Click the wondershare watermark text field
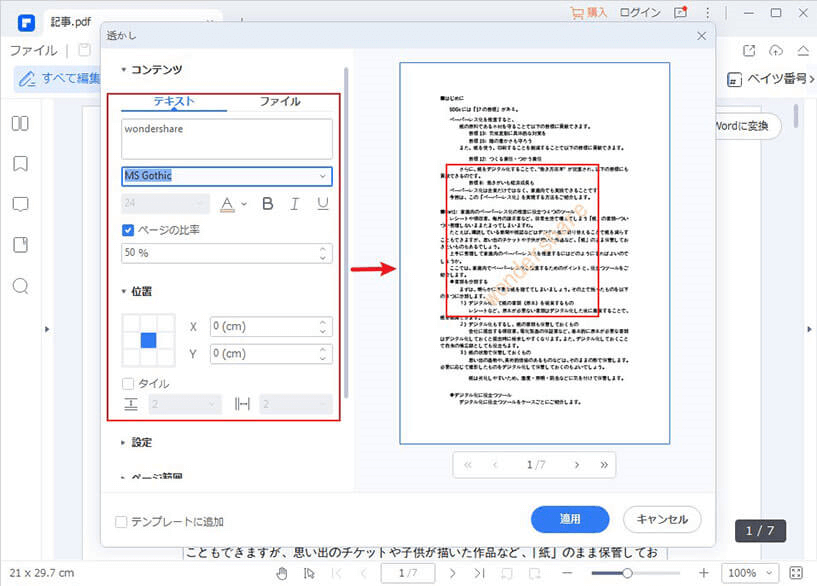This screenshot has width=817, height=586. (x=226, y=139)
